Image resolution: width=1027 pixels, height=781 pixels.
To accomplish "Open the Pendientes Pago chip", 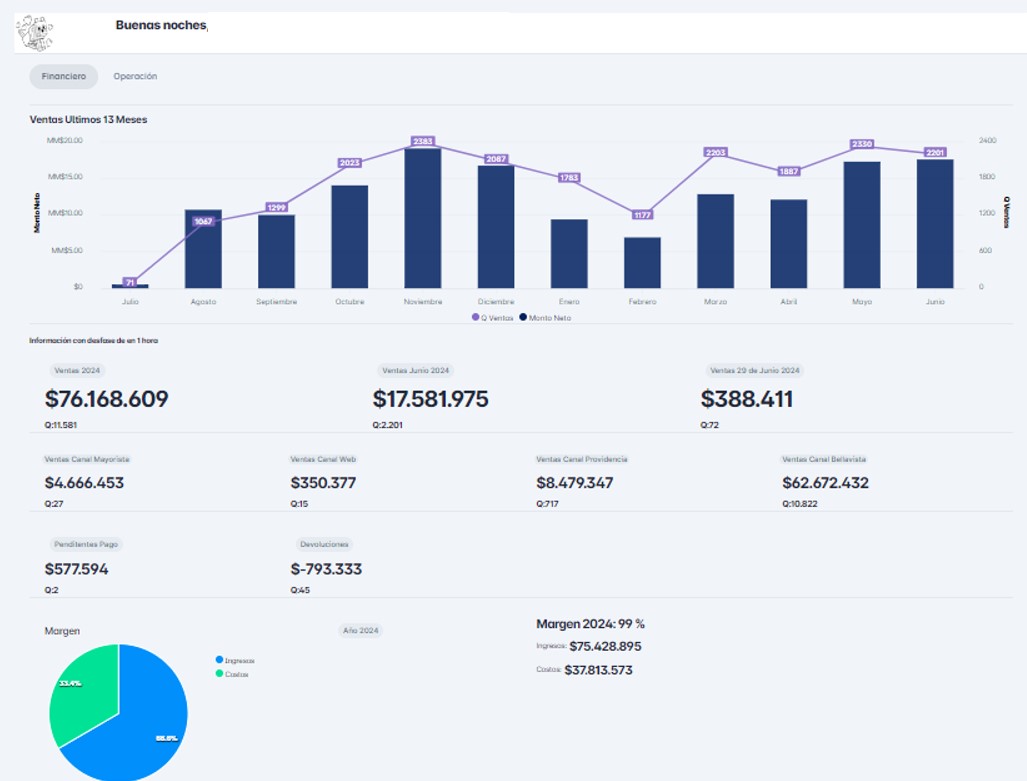I will [84, 545].
